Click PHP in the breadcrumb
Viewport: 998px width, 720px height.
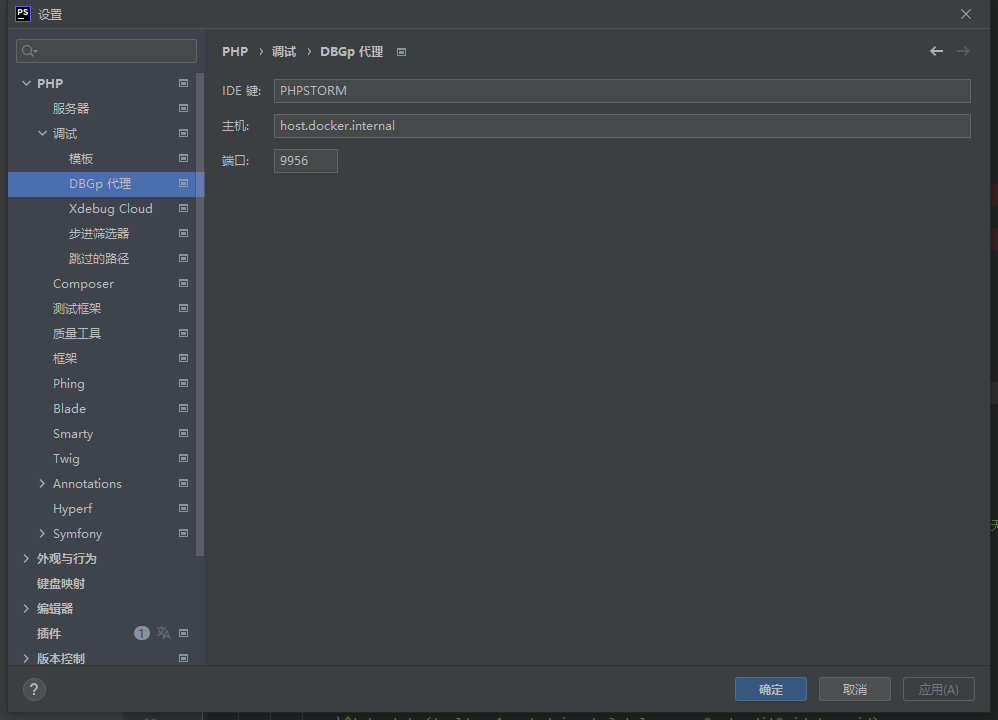click(x=235, y=52)
